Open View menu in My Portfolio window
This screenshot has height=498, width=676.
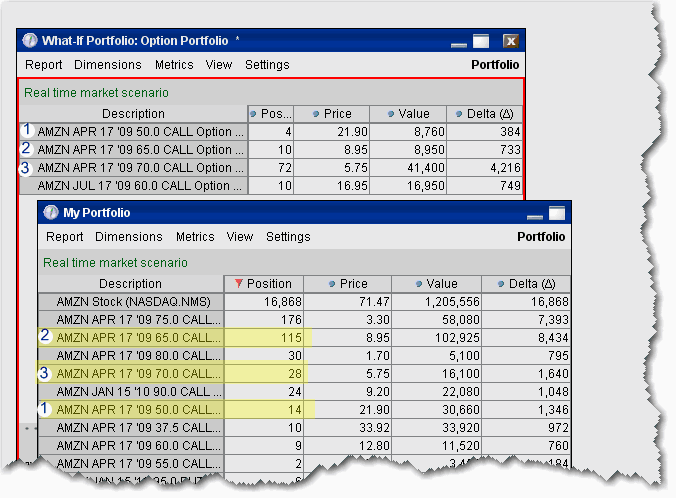(240, 237)
